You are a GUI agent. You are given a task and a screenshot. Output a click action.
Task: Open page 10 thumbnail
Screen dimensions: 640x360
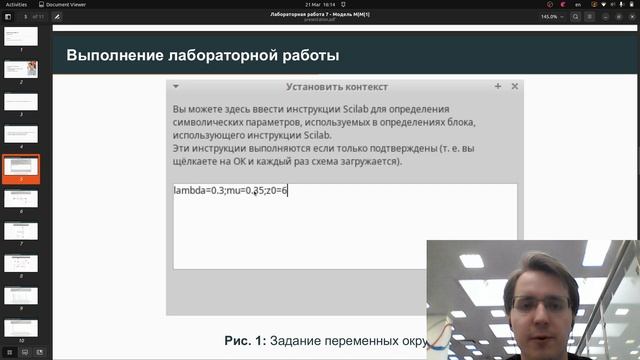[x=21, y=328]
